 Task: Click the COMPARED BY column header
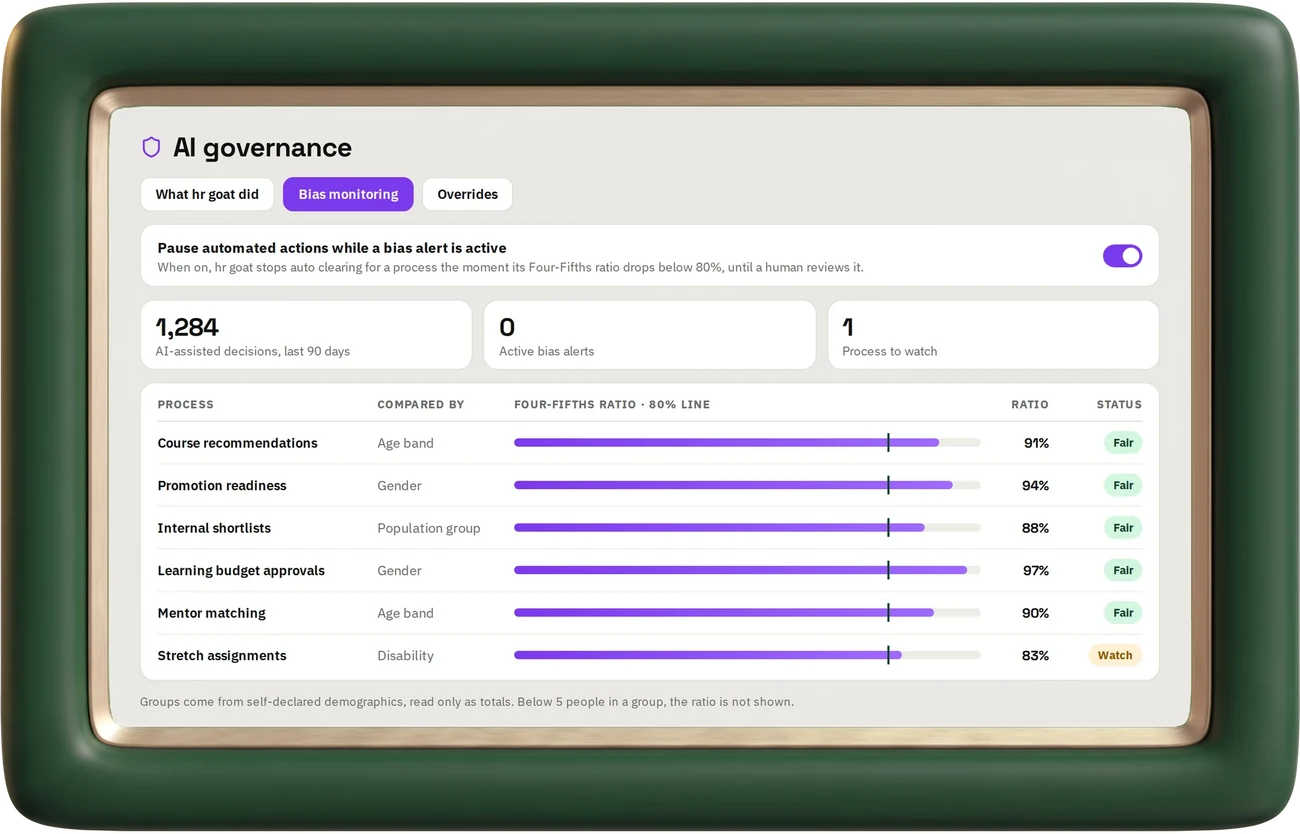[421, 405]
